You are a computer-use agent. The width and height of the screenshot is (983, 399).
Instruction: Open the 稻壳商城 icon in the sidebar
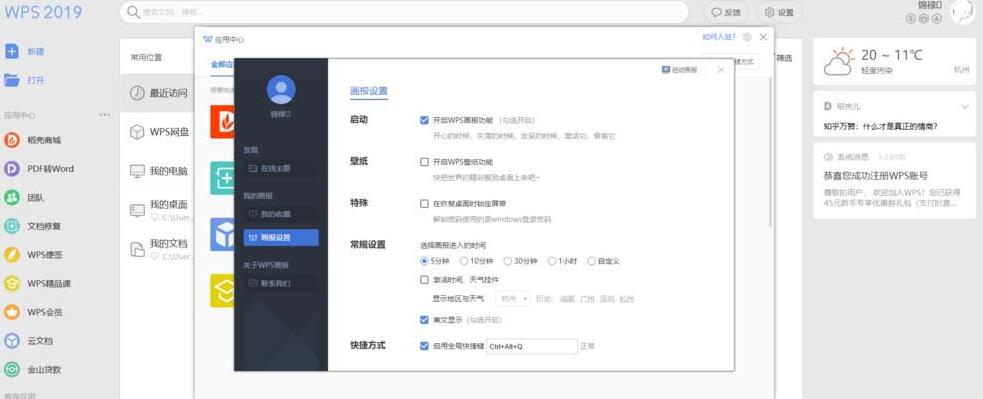coord(12,140)
